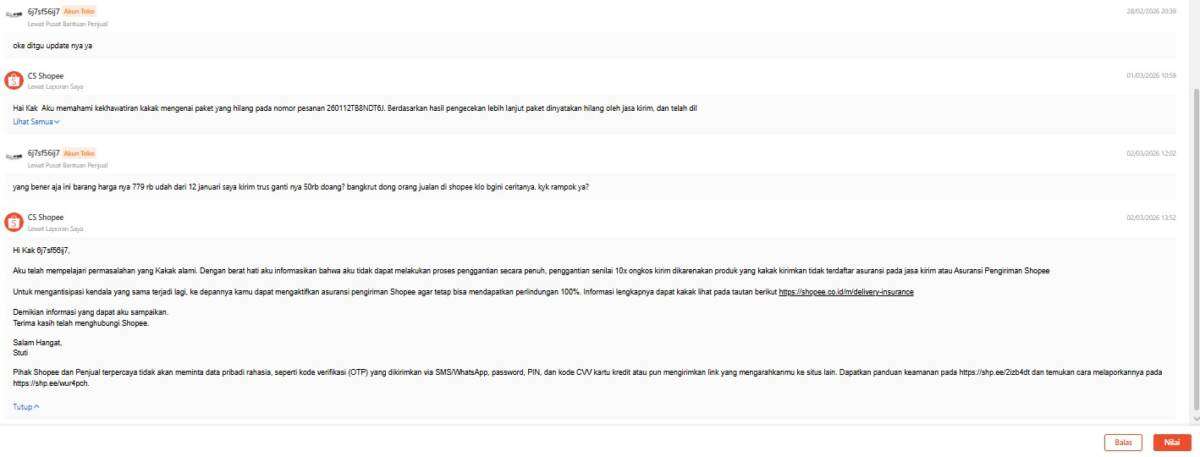Collapse the last reply with Tutup
The image size is (1200, 457).
[27, 407]
